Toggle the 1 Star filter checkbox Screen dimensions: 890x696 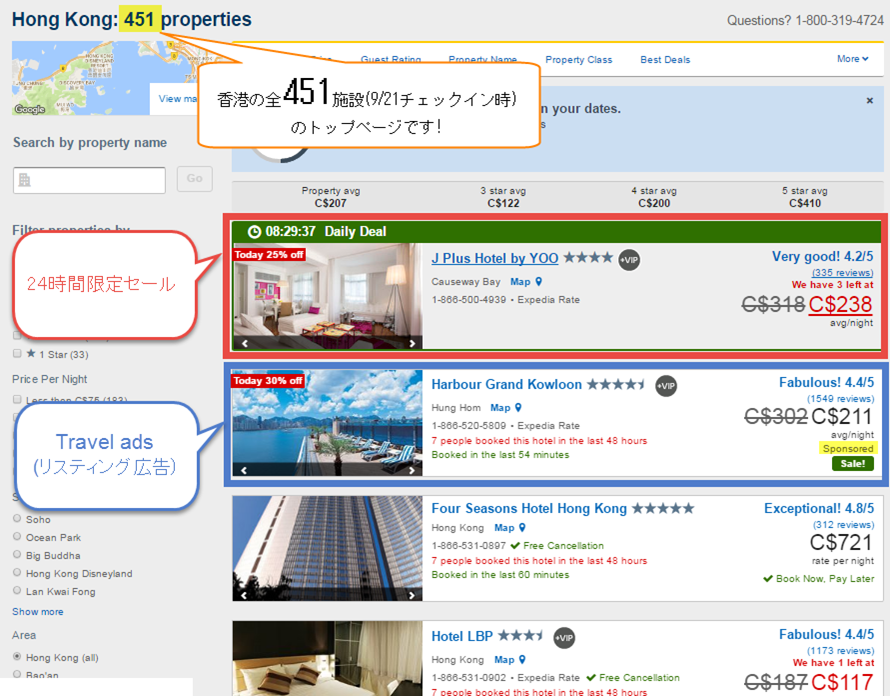tap(17, 354)
